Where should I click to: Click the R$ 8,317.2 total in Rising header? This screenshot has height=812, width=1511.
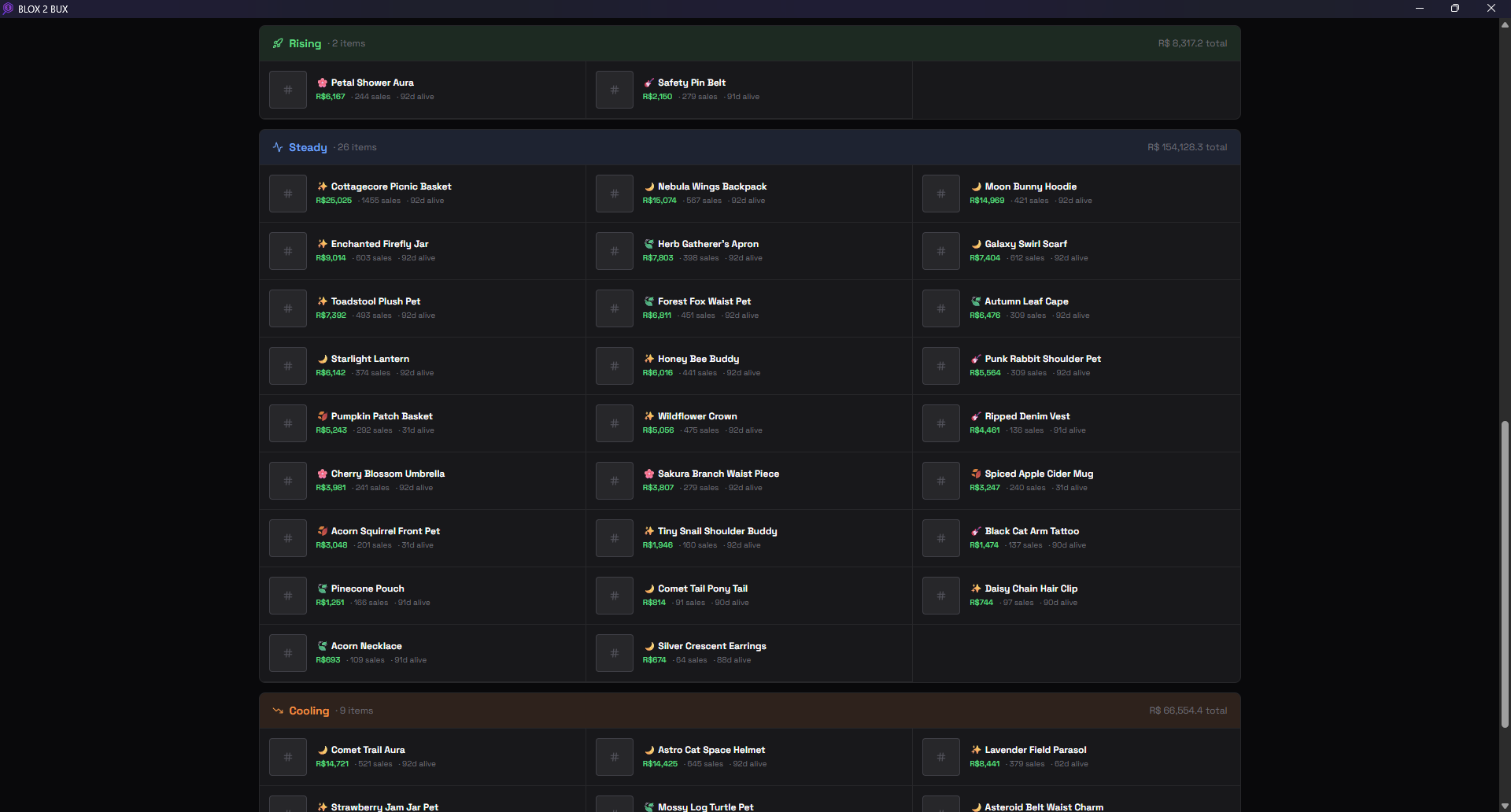coord(1192,43)
